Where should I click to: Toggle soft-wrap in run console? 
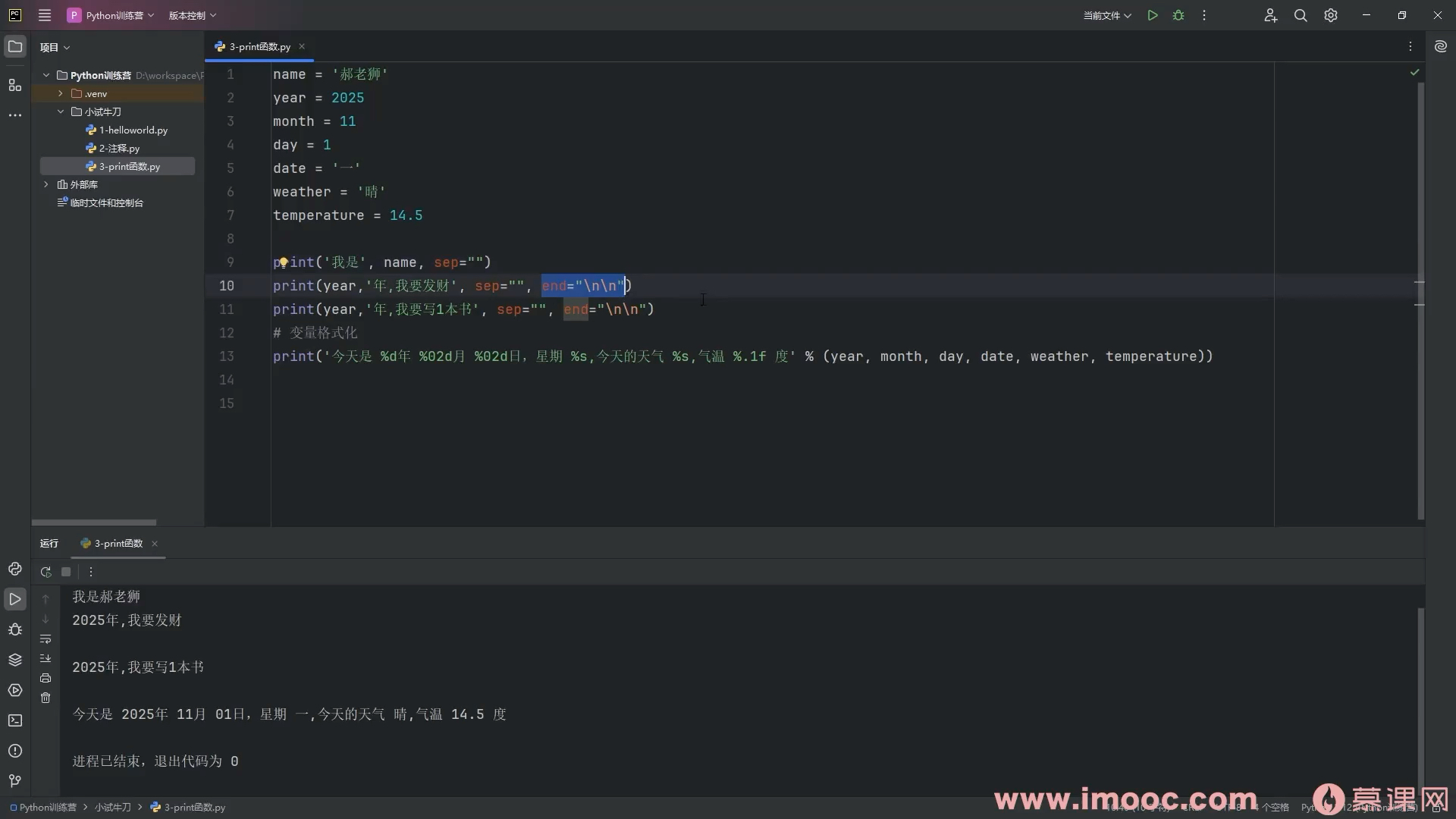tap(45, 639)
